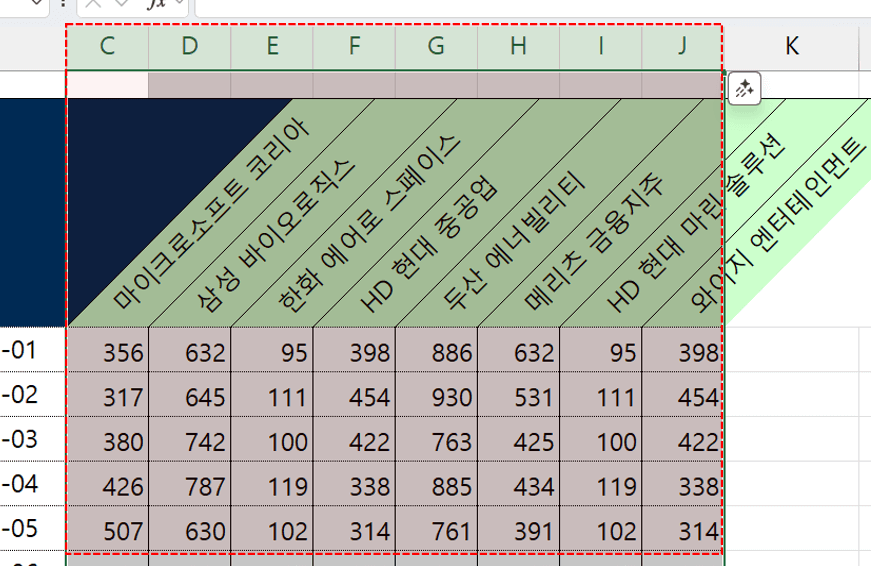Select the cell containing 885
Image resolution: width=871 pixels, height=566 pixels.
(x=437, y=483)
